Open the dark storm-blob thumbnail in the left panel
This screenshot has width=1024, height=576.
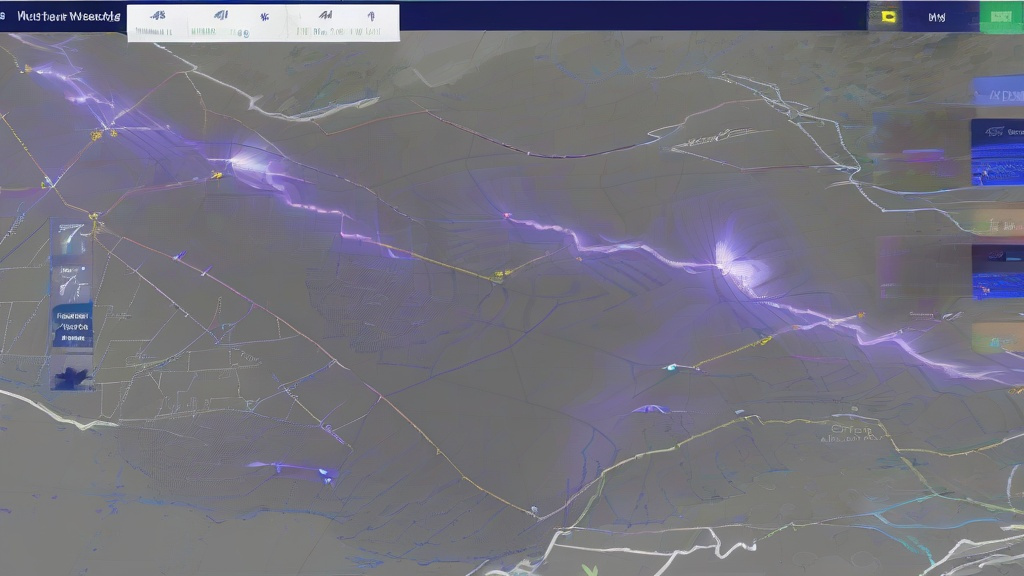pyautogui.click(x=72, y=376)
